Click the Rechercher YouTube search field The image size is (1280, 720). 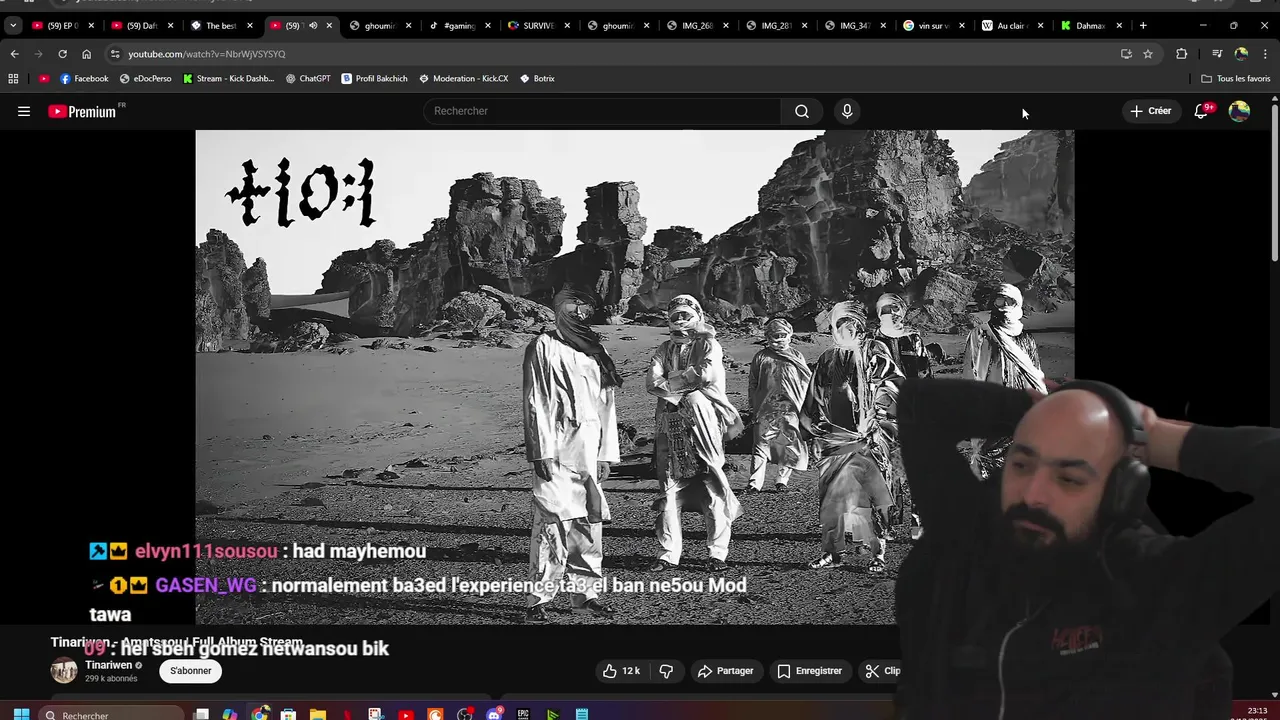[x=603, y=111]
